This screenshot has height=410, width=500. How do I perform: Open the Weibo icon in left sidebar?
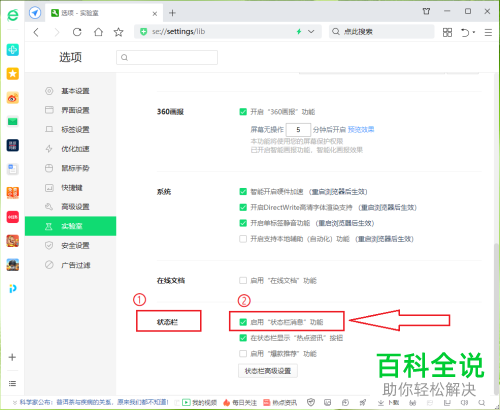(13, 98)
